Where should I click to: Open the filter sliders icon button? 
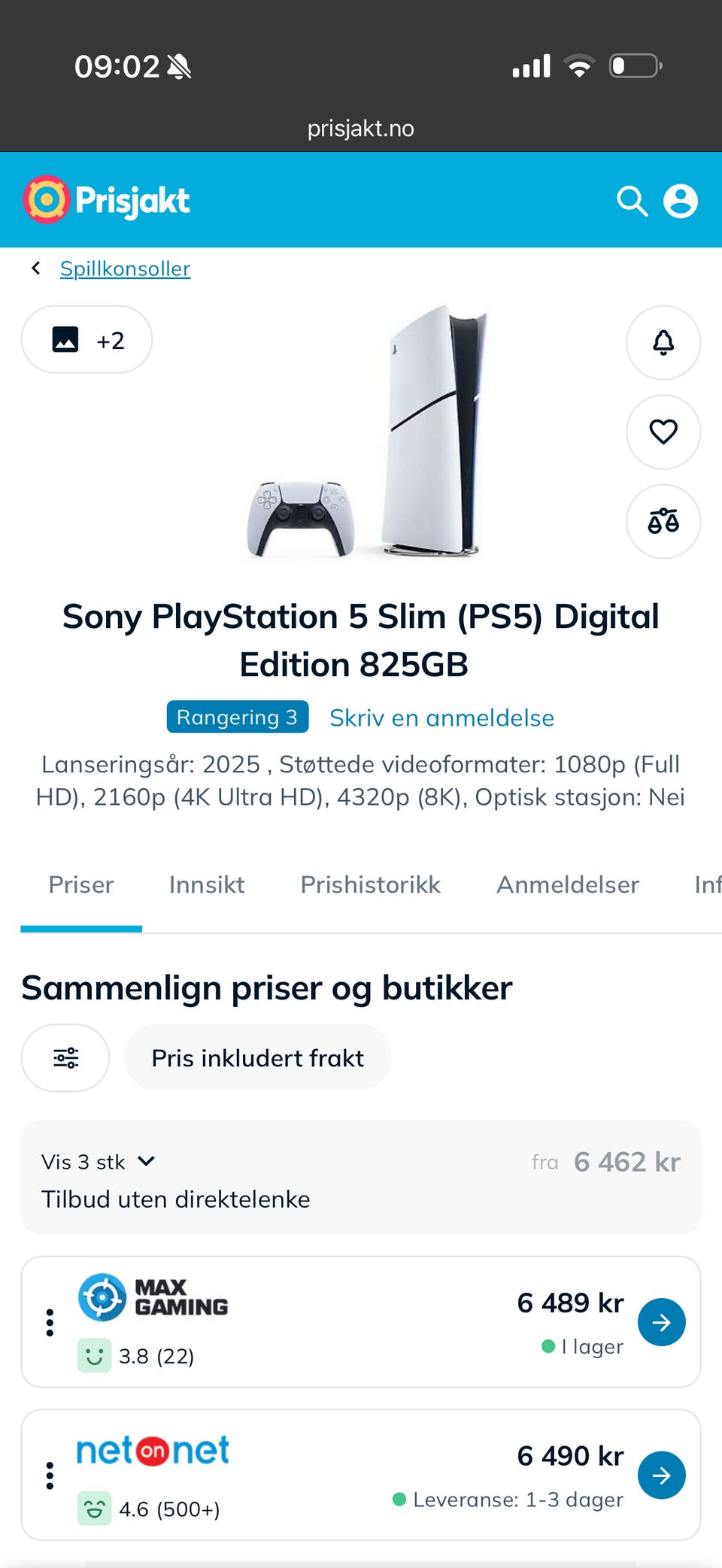click(x=65, y=1057)
